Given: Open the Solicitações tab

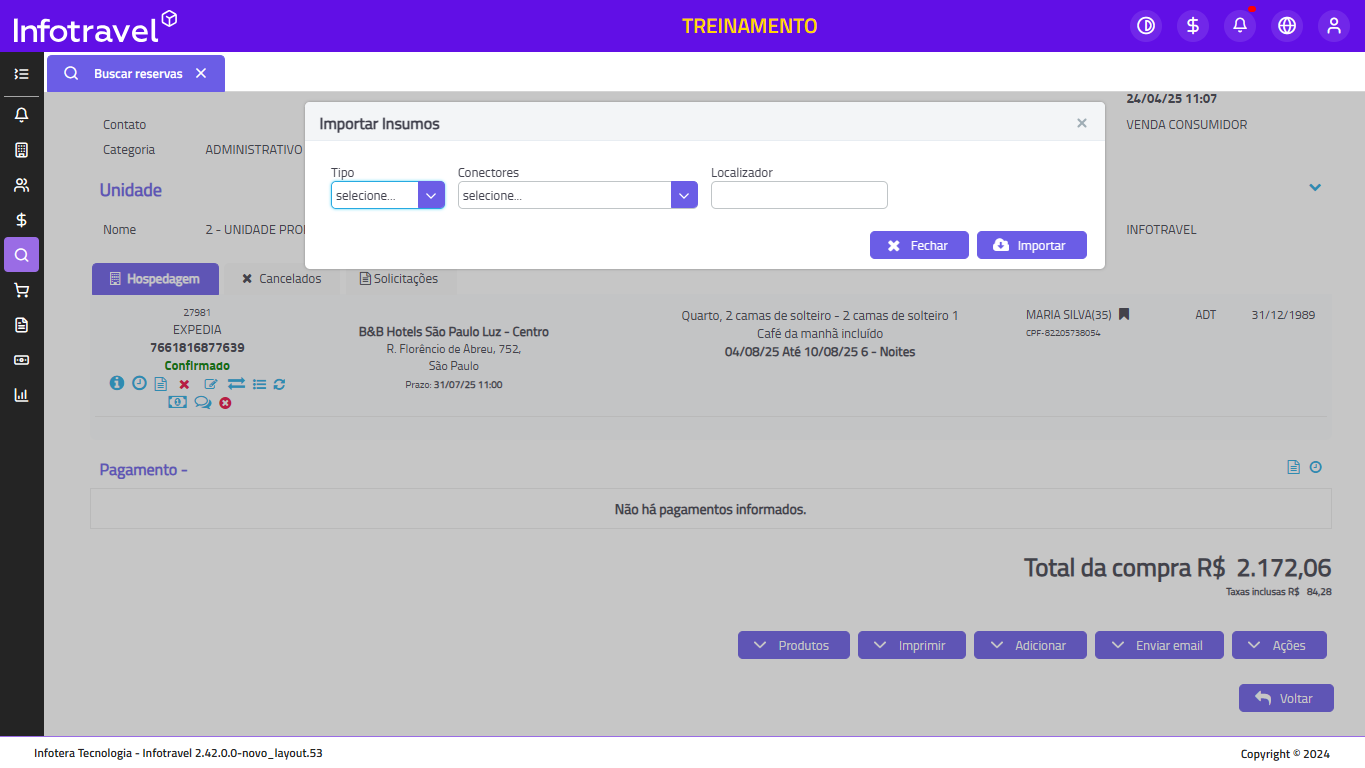Looking at the screenshot, I should (400, 279).
